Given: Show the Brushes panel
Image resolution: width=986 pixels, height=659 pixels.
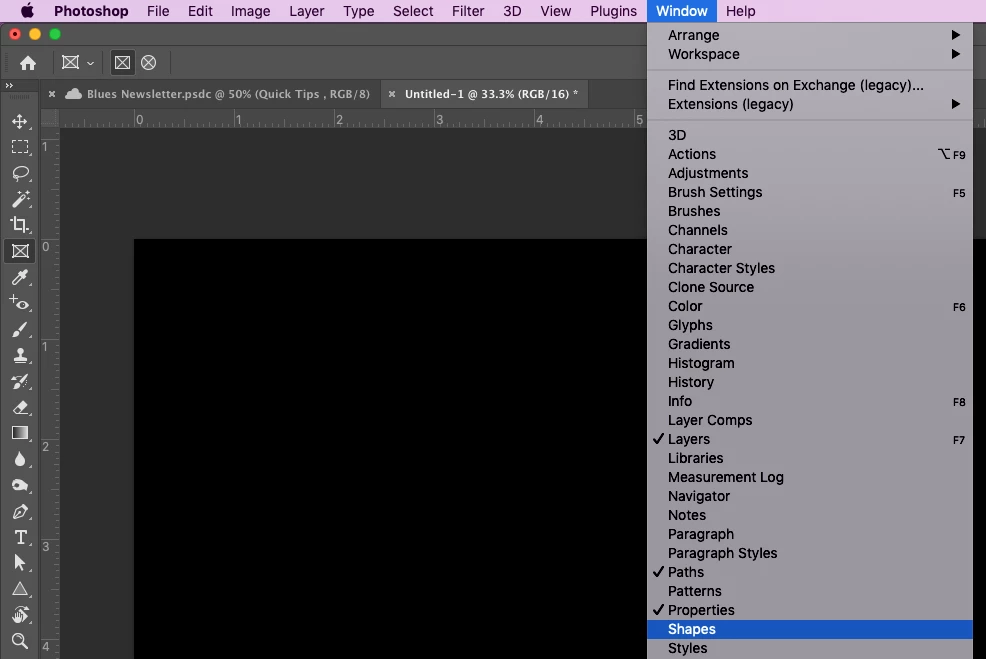Looking at the screenshot, I should [810, 211].
